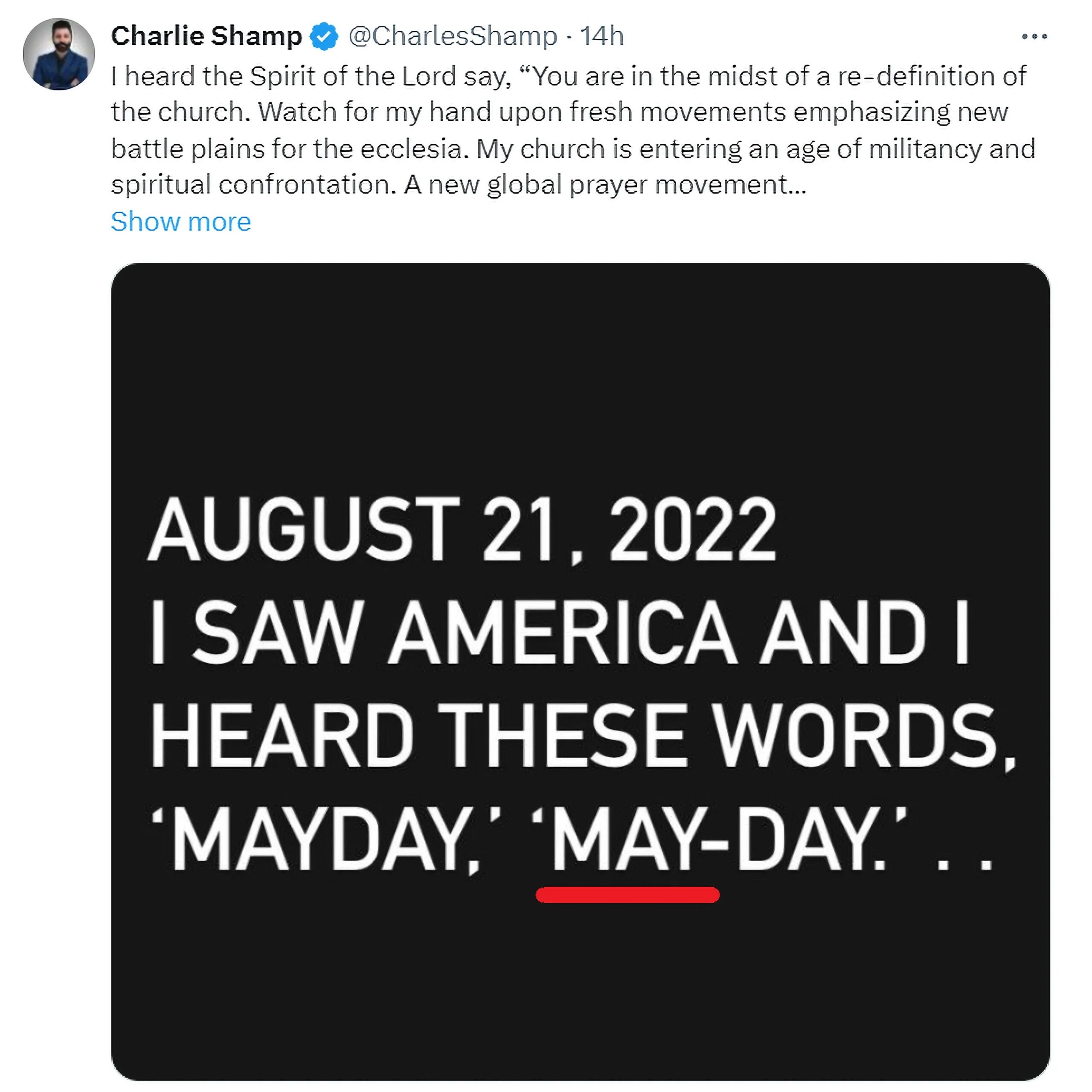Open Charlie Shamp's profile avatar
This screenshot has width=1092, height=1092.
pos(59,54)
